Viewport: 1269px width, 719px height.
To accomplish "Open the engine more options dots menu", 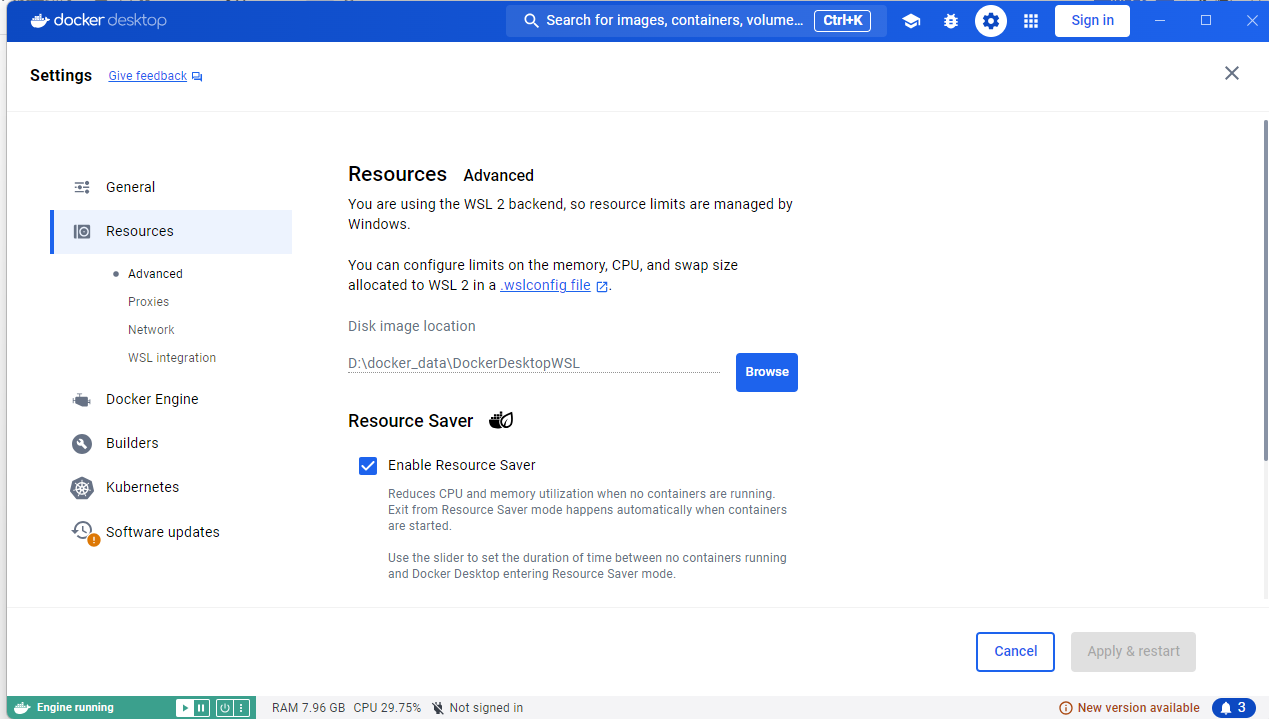I will point(241,708).
